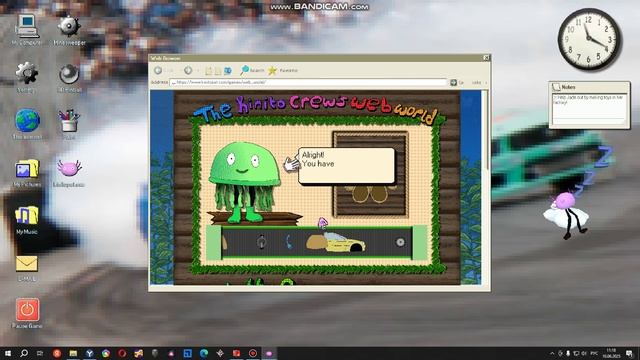This screenshot has width=640, height=360.
Task: Click the browser address bar
Action: [x=308, y=82]
